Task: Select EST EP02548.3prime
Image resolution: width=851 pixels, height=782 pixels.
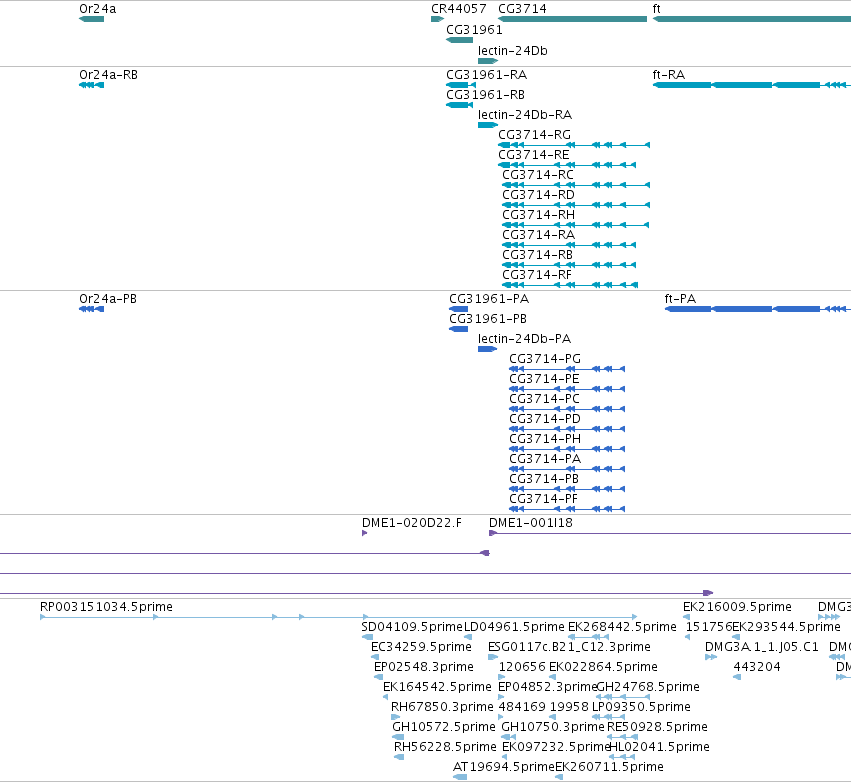Action: point(378,677)
